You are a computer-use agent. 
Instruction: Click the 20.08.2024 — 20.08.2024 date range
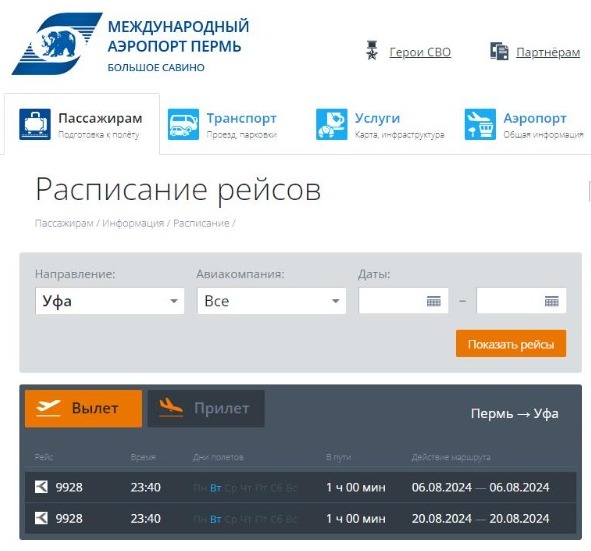(481, 519)
